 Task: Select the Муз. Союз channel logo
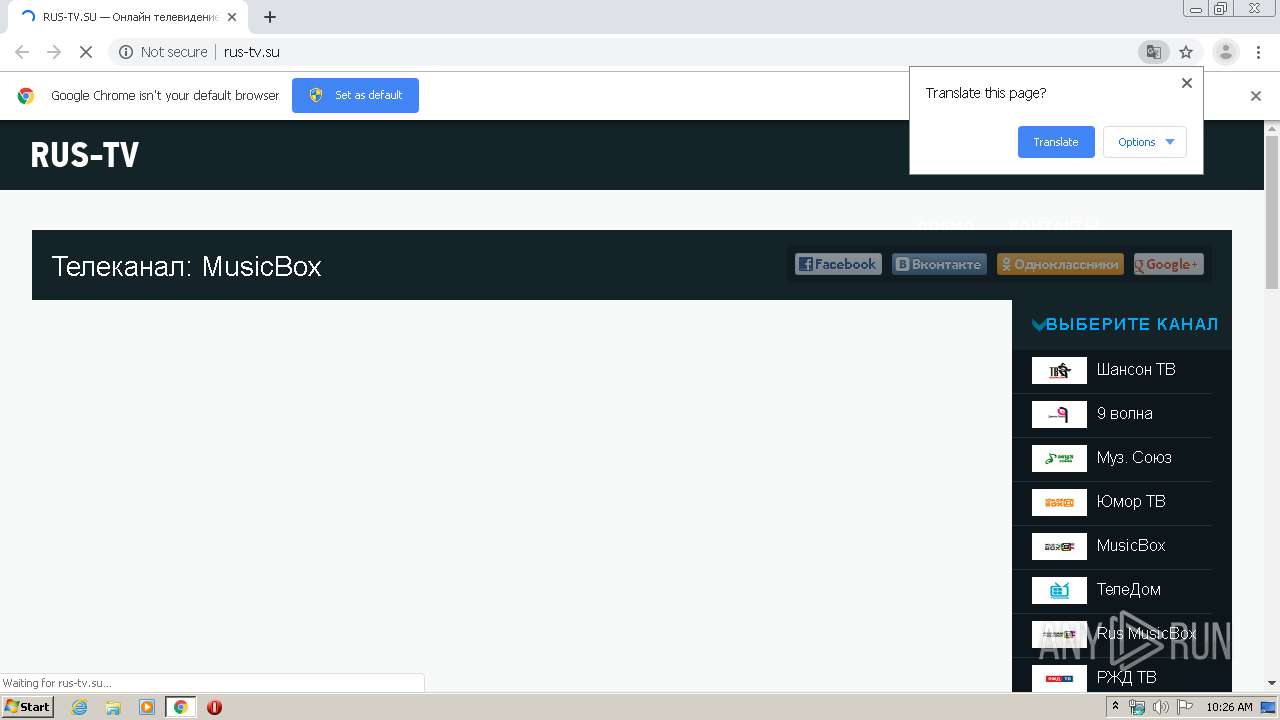[1059, 458]
